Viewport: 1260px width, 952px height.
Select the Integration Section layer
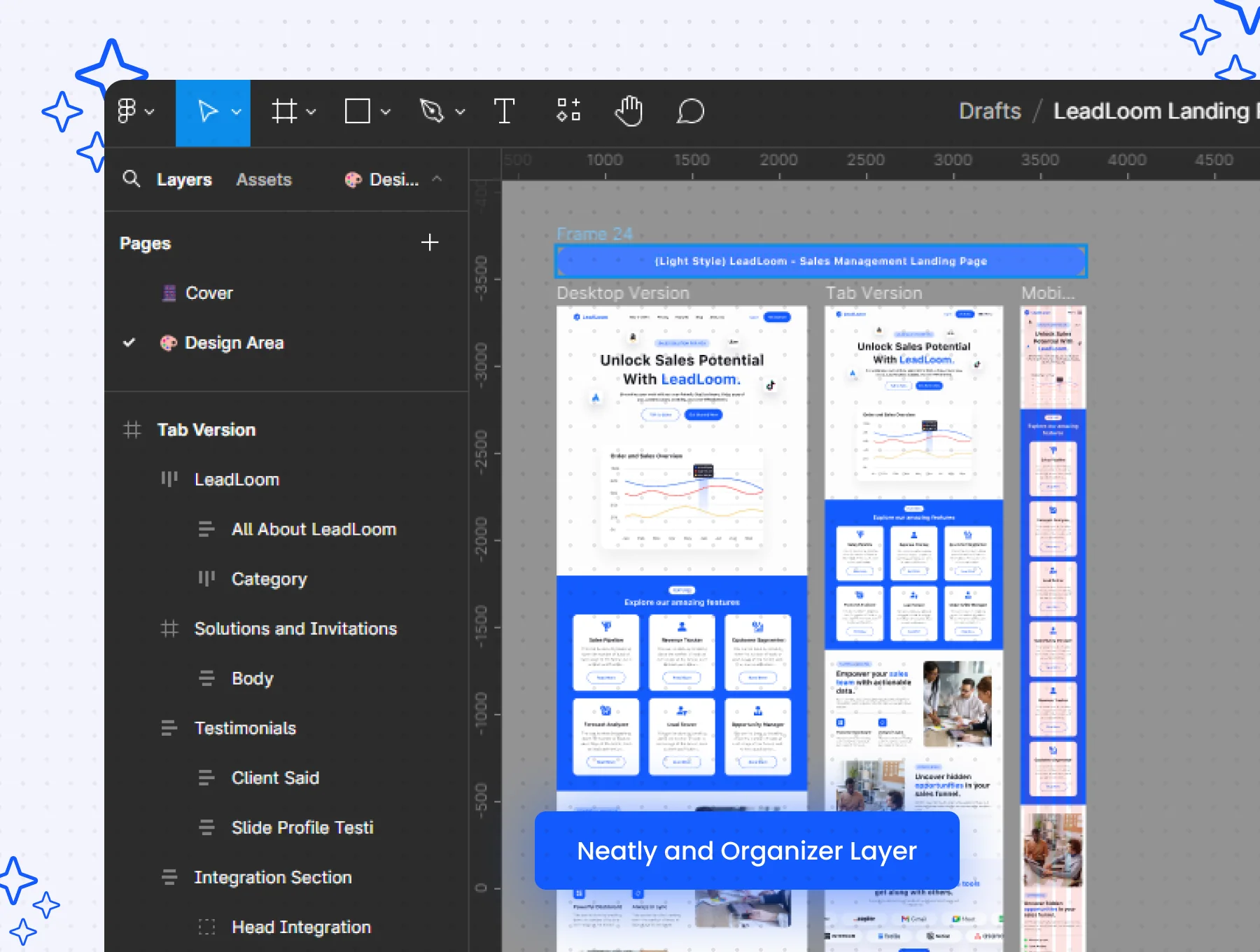coord(273,878)
